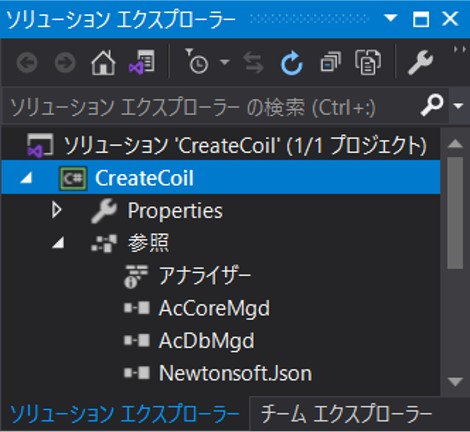This screenshot has width=470, height=432.
Task: Click the scrollbar down arrow
Action: [455, 382]
